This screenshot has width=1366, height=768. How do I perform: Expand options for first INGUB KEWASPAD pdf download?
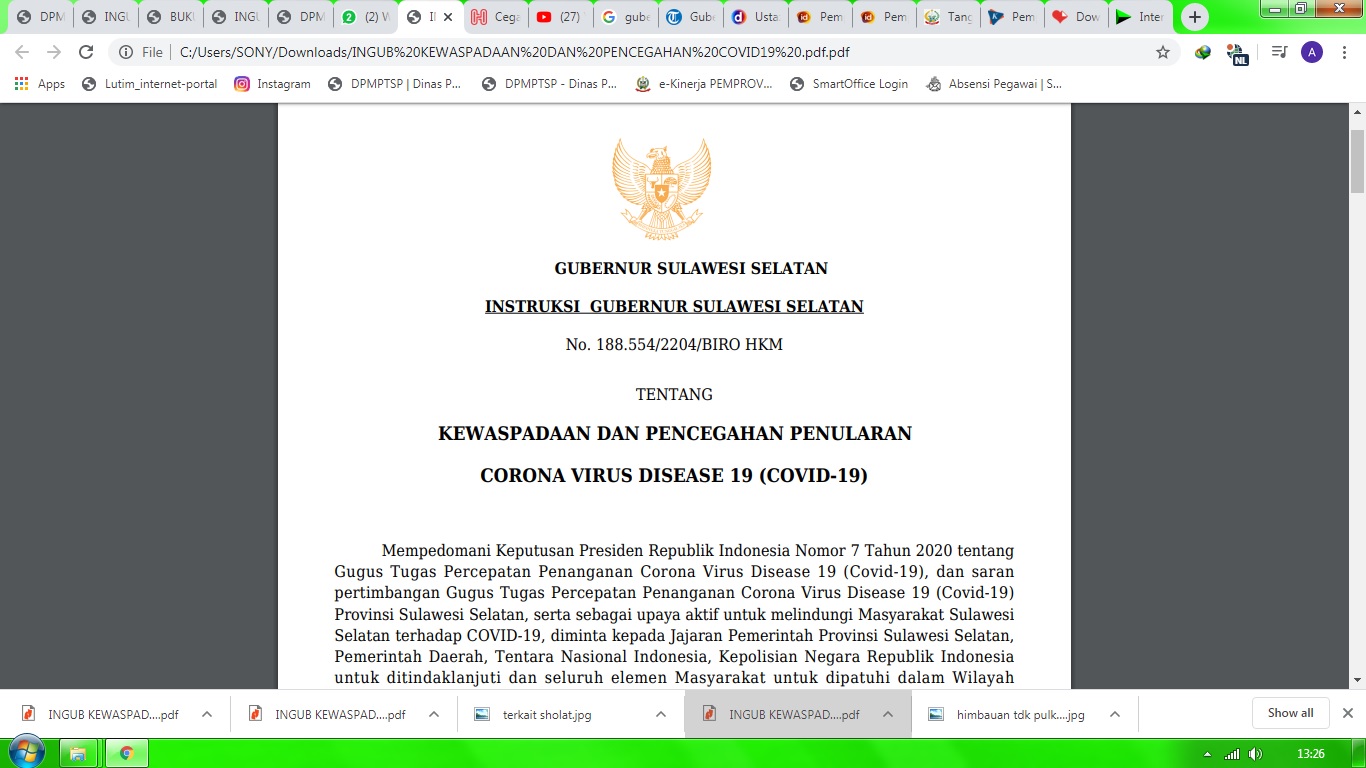(x=207, y=714)
